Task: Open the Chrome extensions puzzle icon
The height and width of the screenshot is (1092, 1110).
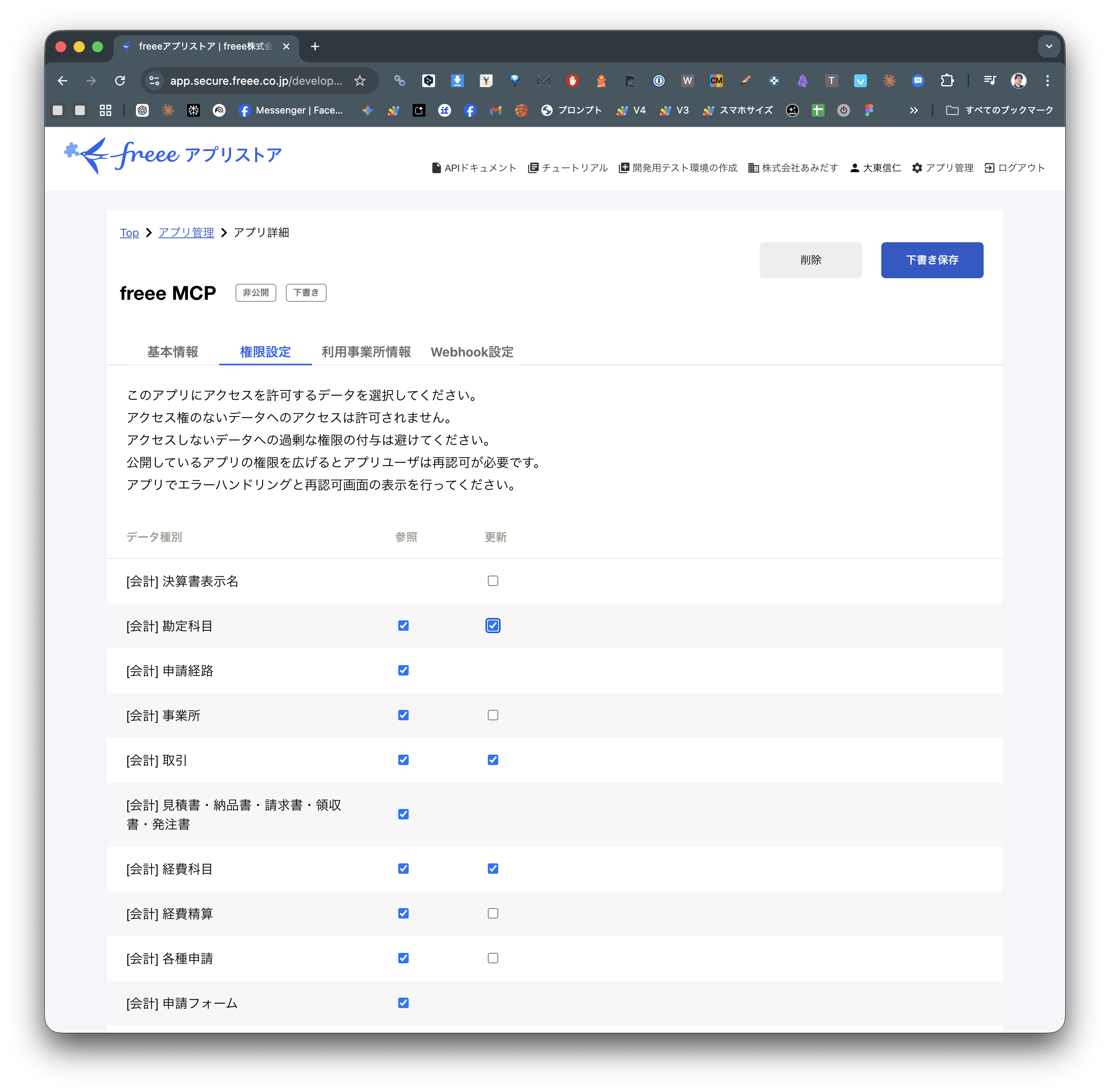Action: pos(947,81)
